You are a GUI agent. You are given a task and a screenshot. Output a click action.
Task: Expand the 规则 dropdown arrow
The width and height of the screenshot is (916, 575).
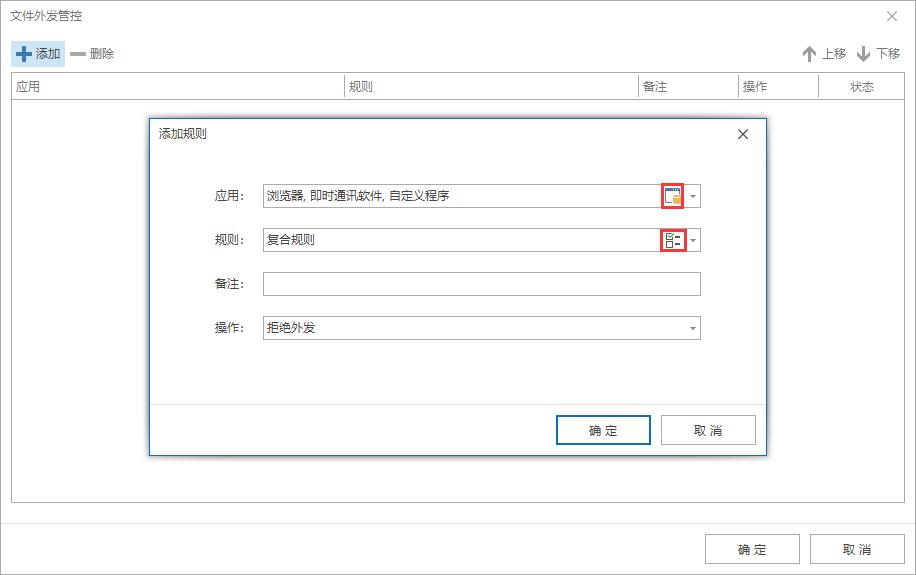(693, 240)
